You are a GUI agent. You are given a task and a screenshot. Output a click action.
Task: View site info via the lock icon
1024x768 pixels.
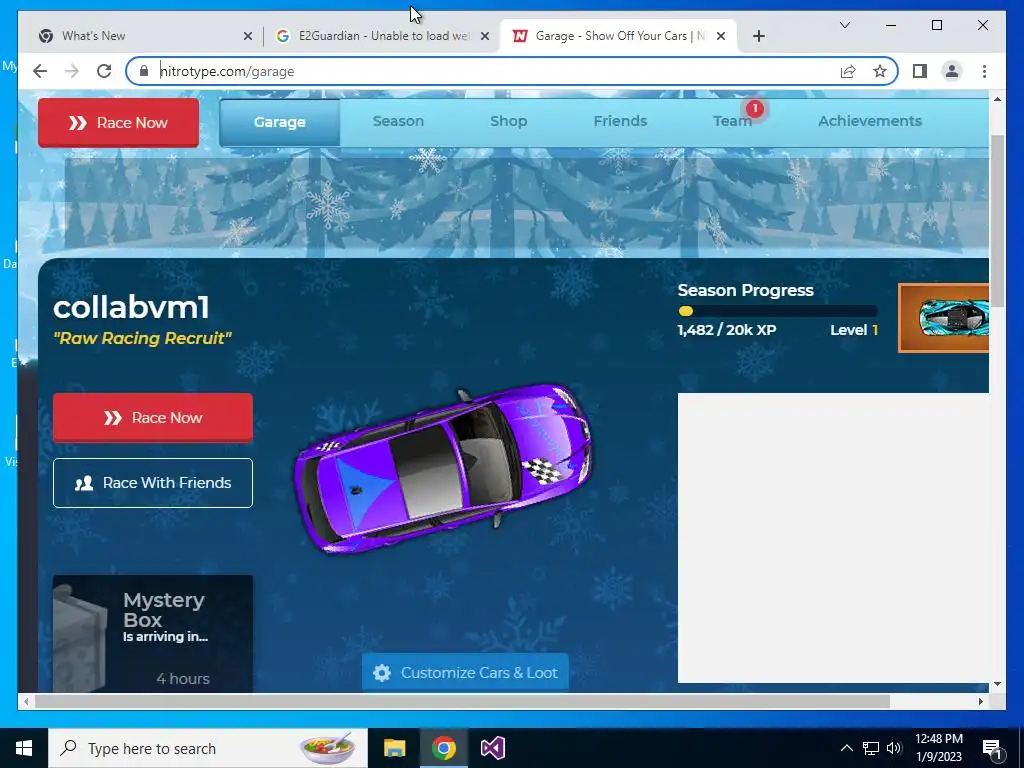click(x=144, y=71)
